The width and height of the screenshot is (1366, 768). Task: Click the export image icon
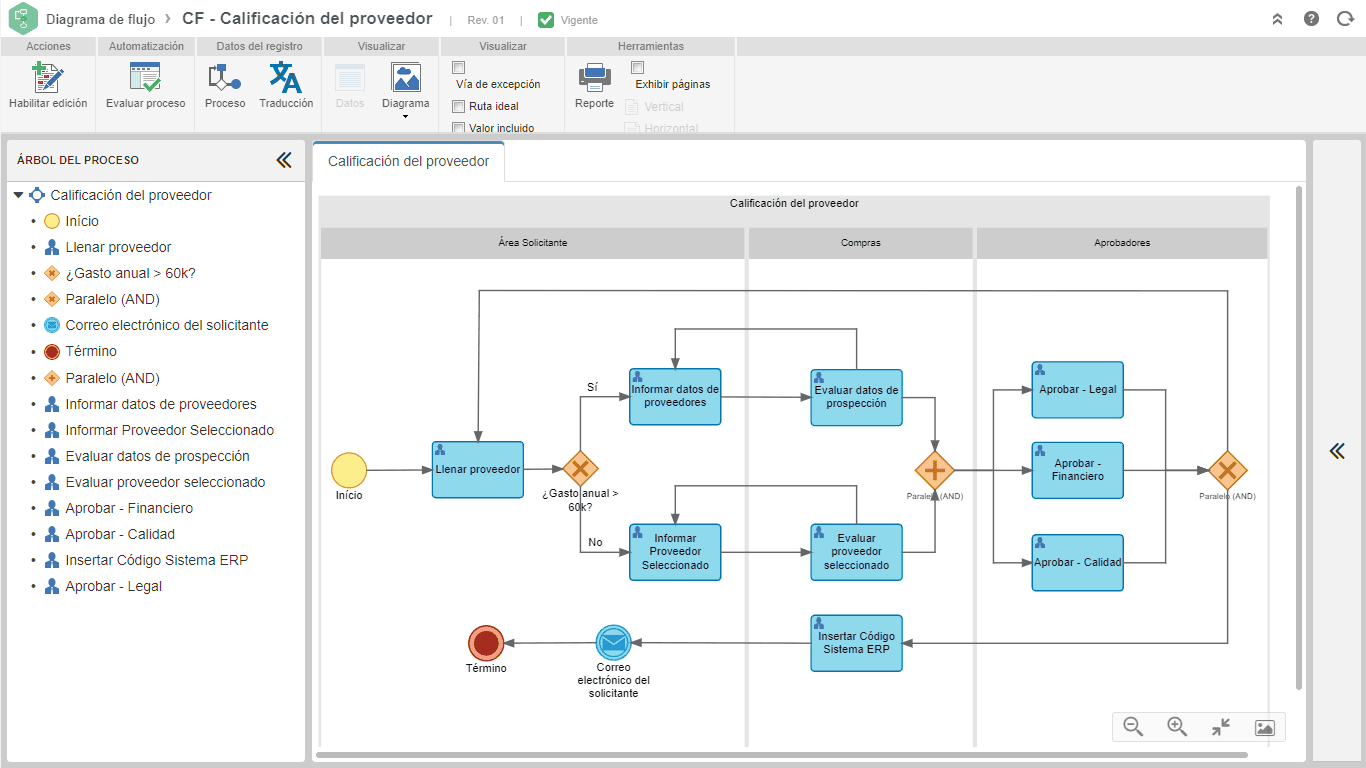click(x=1264, y=728)
